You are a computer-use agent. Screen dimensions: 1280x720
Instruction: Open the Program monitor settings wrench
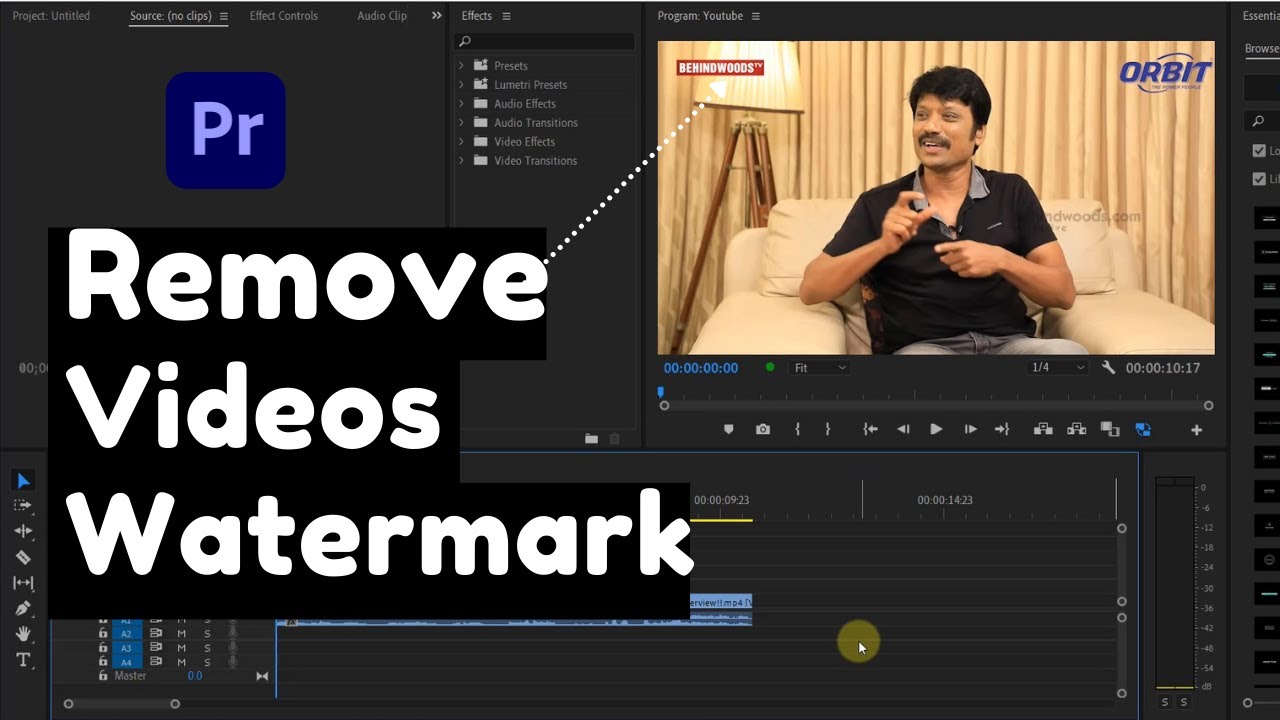pos(1109,367)
